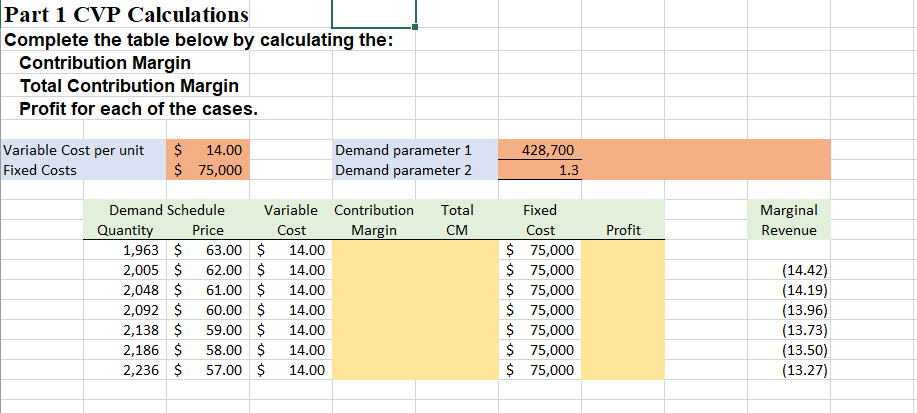Click the Profit for each of the cases line
This screenshot has width=917, height=413.
point(139,109)
